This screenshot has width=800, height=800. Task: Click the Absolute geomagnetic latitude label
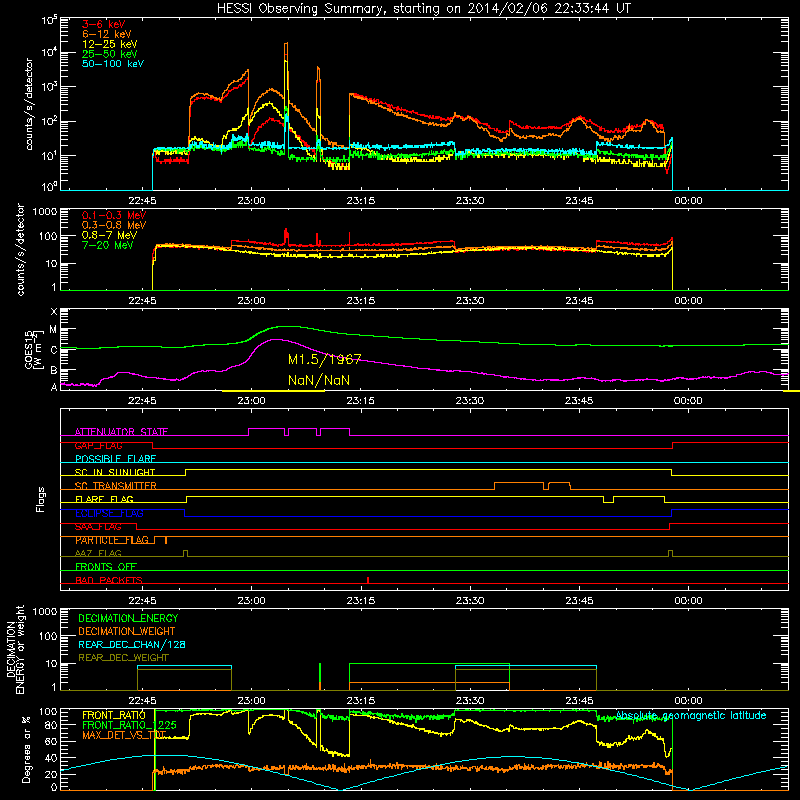pos(691,715)
